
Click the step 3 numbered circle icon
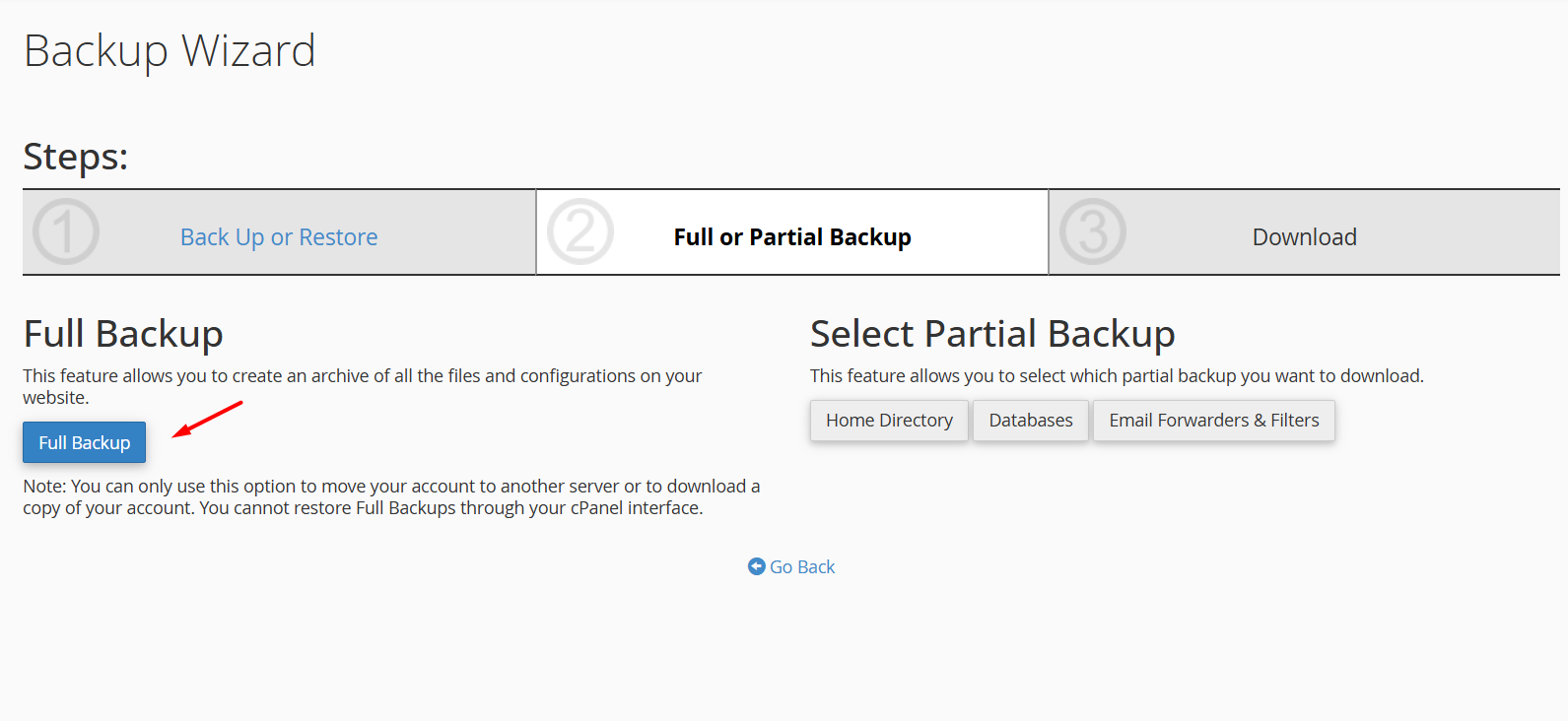[1093, 232]
